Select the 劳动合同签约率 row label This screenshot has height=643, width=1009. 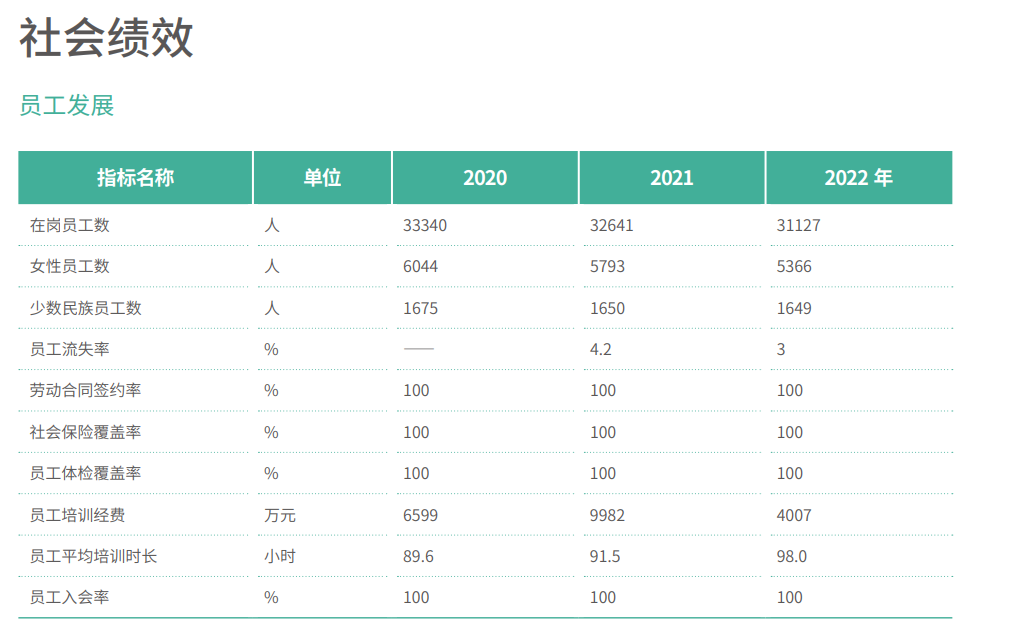(86, 390)
